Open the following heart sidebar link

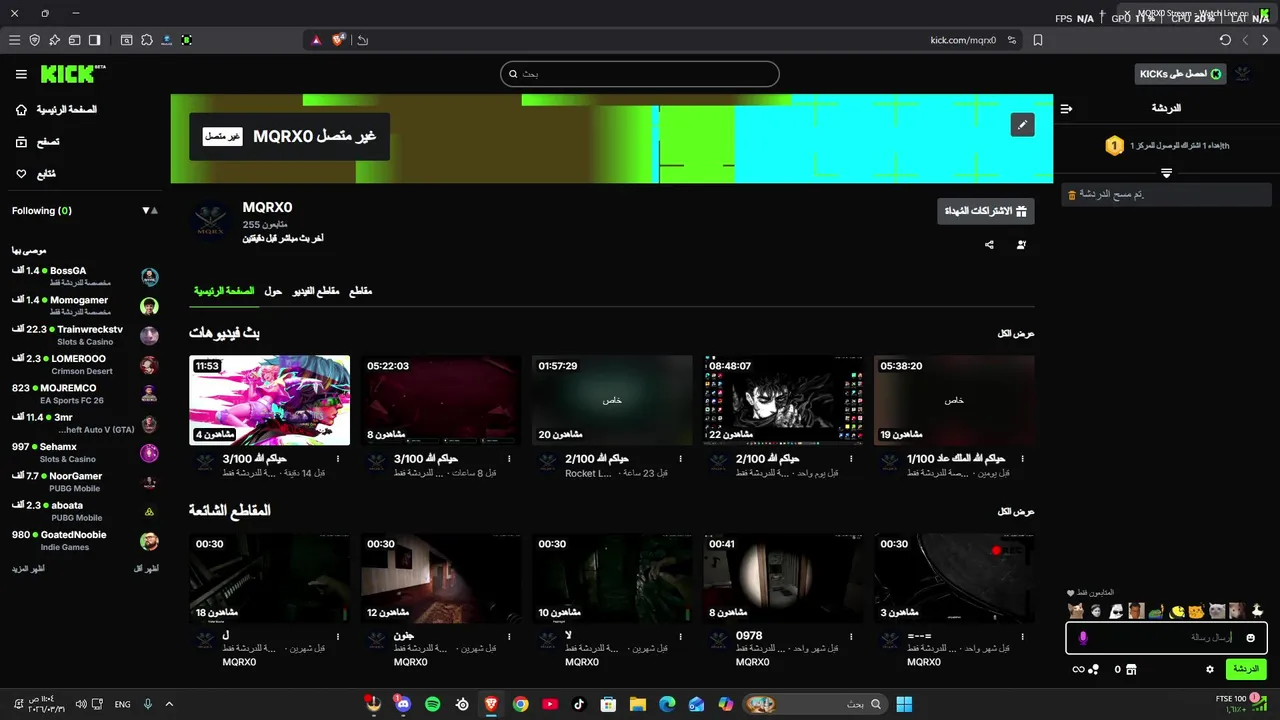point(36,174)
